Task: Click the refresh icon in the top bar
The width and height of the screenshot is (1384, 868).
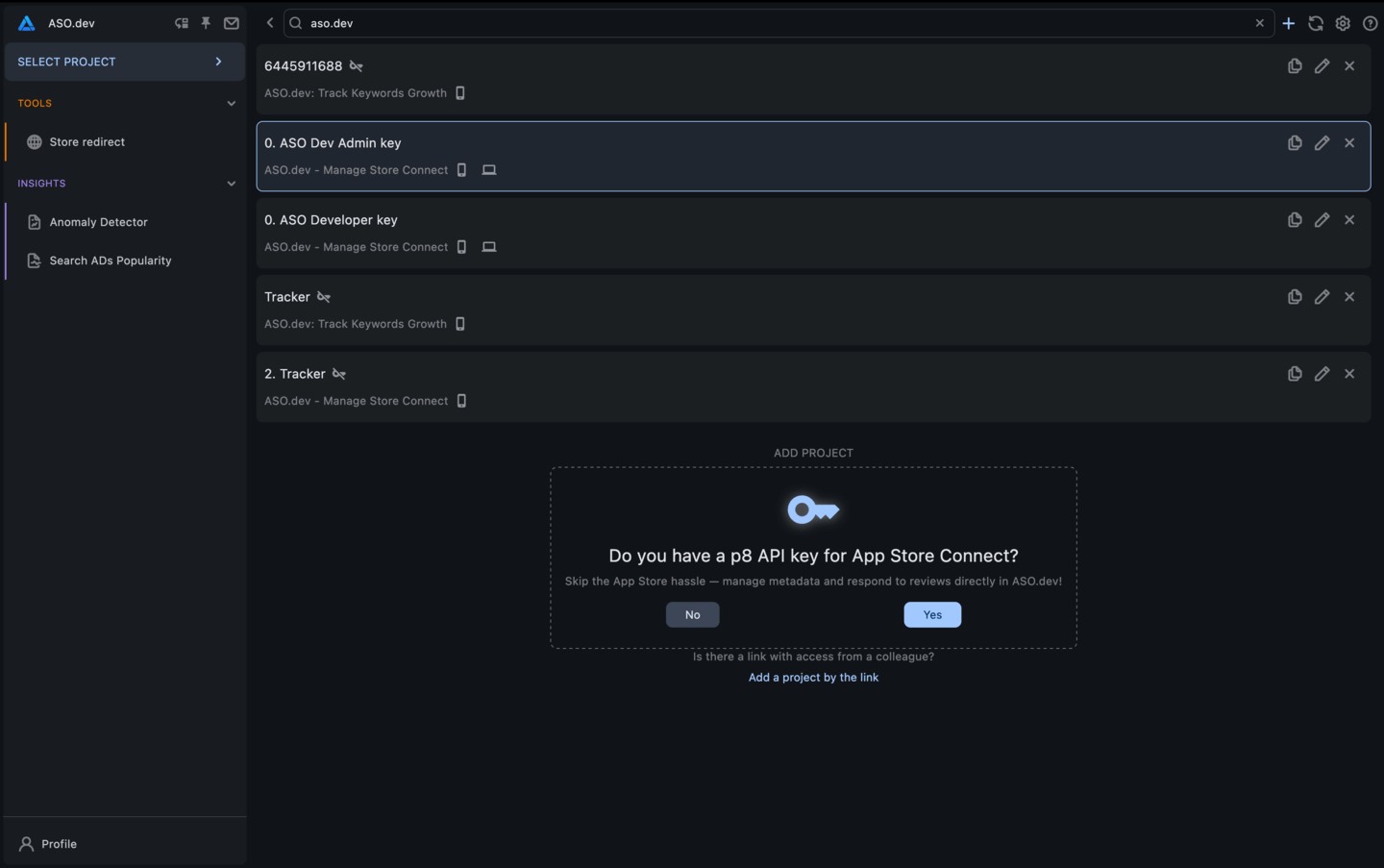Action: pos(1316,22)
